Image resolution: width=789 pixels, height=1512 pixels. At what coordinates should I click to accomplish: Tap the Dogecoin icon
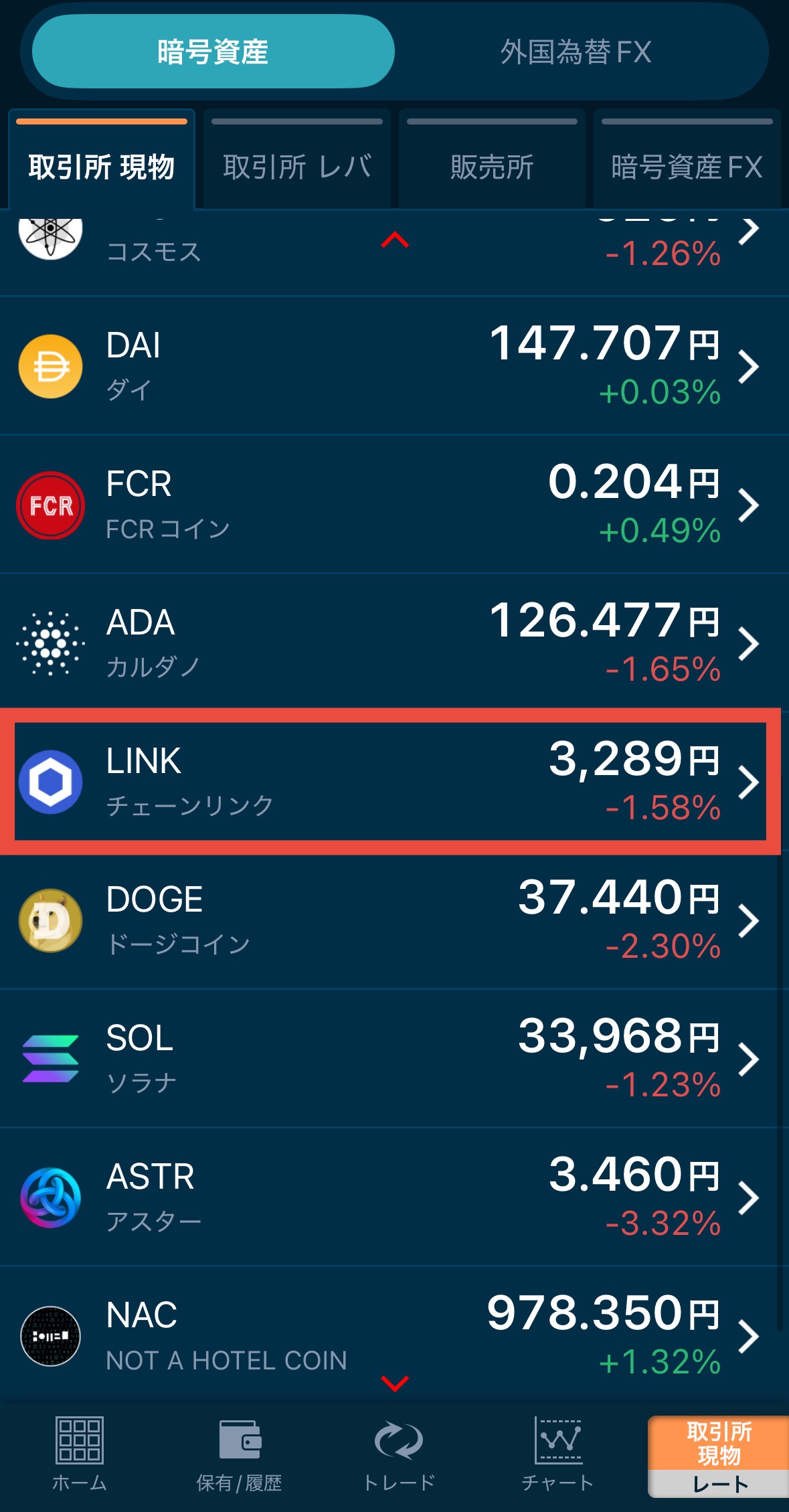point(50,920)
